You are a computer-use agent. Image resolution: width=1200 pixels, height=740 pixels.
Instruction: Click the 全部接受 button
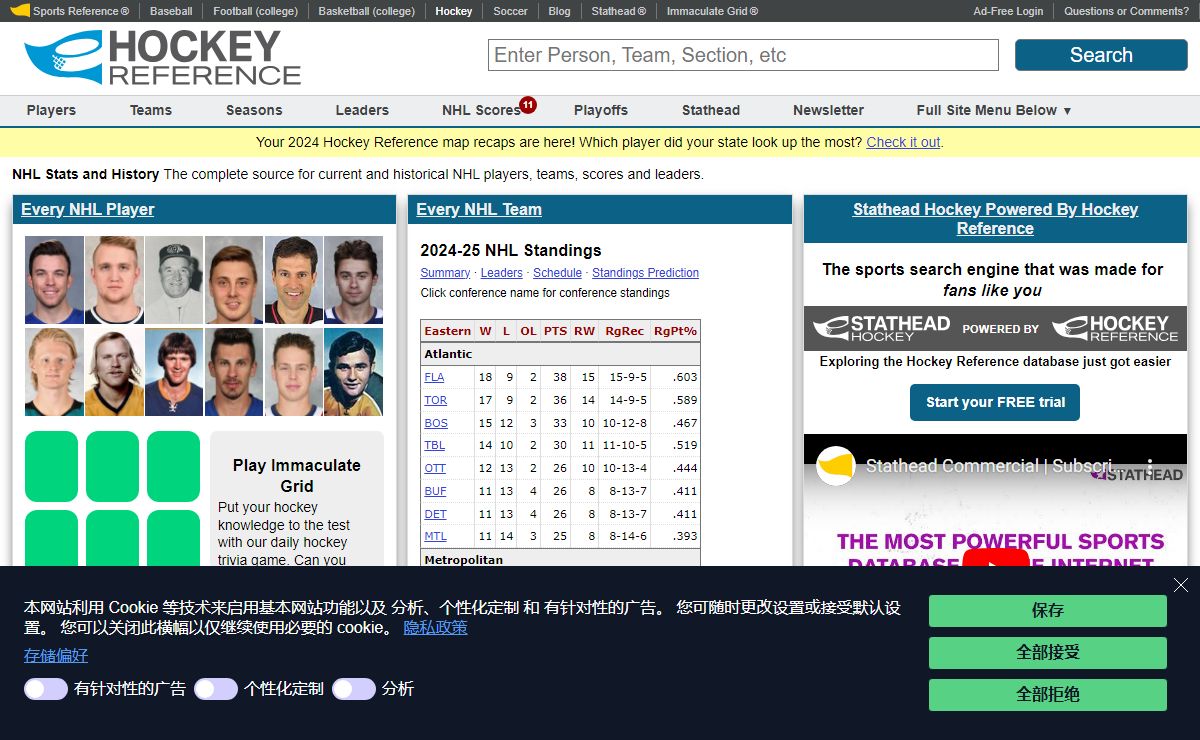tap(1047, 653)
